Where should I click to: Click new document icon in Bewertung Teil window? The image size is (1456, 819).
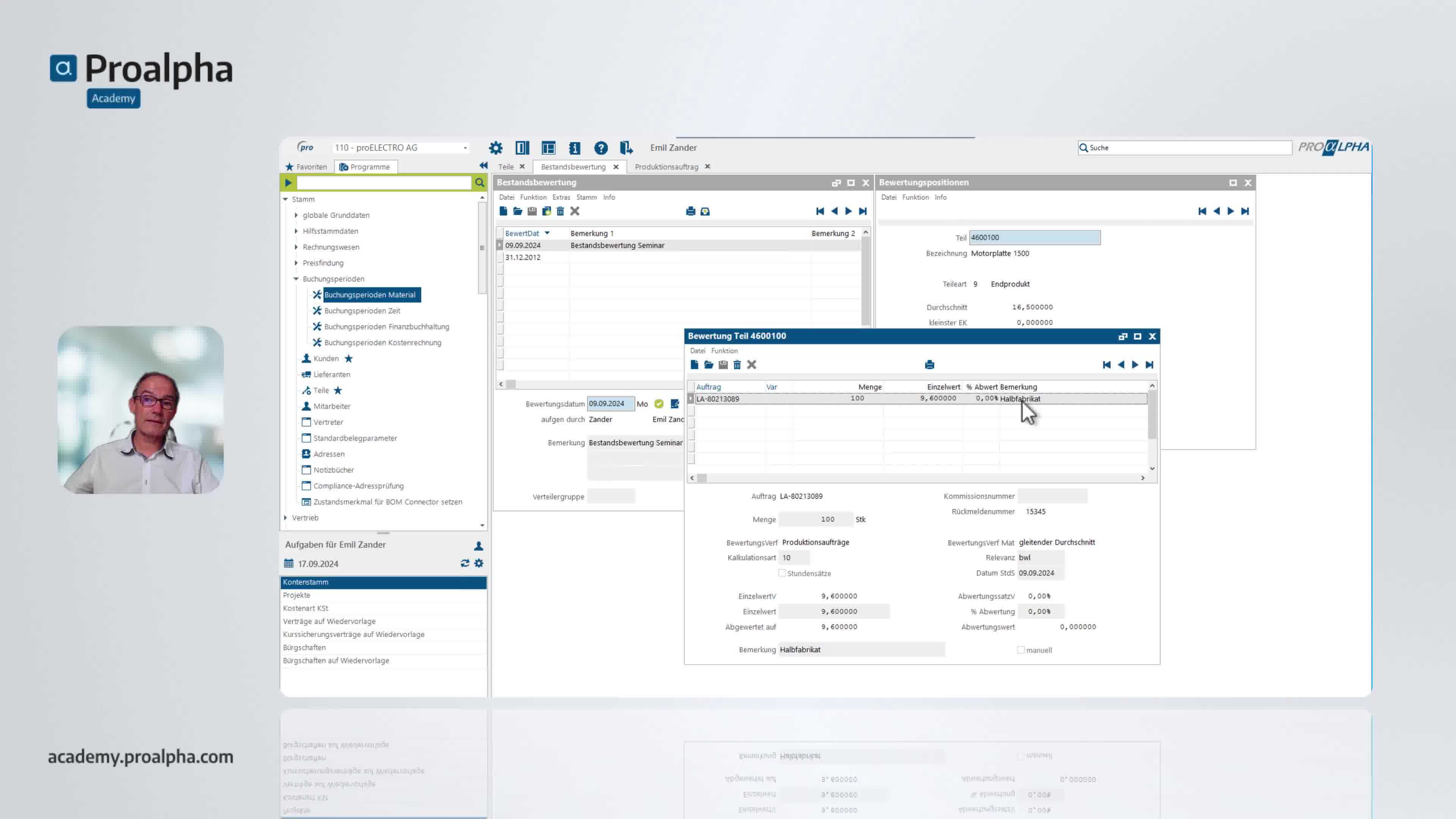(694, 365)
